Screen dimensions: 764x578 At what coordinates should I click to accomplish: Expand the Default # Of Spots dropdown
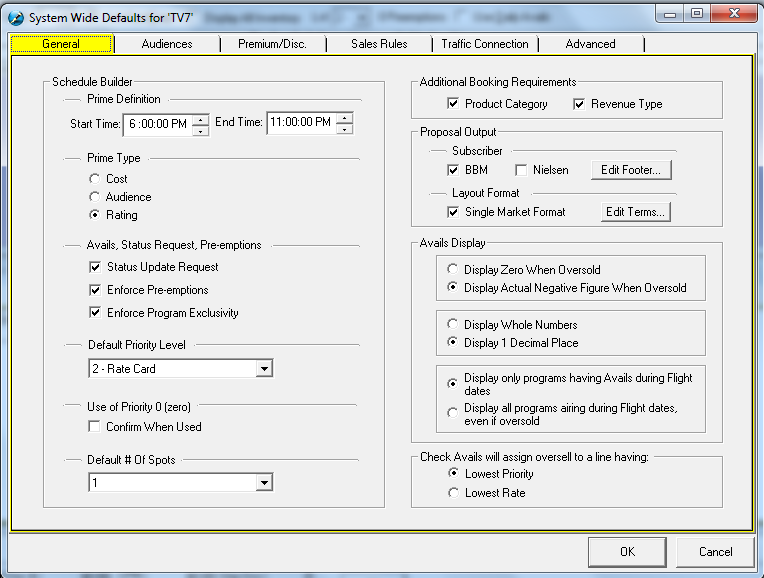coord(264,483)
